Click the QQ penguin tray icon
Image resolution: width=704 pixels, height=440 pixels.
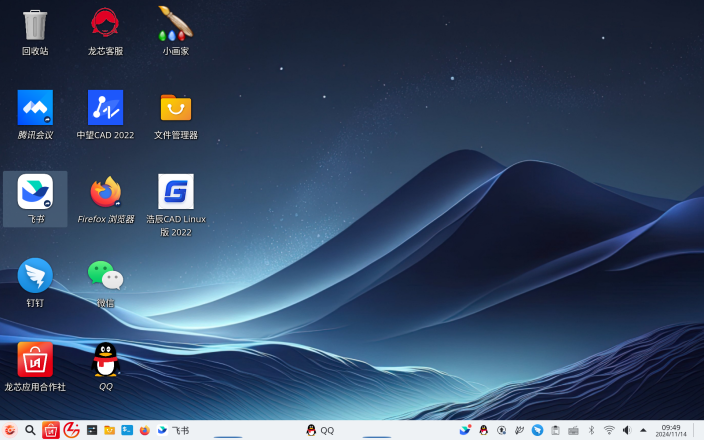pyautogui.click(x=484, y=431)
